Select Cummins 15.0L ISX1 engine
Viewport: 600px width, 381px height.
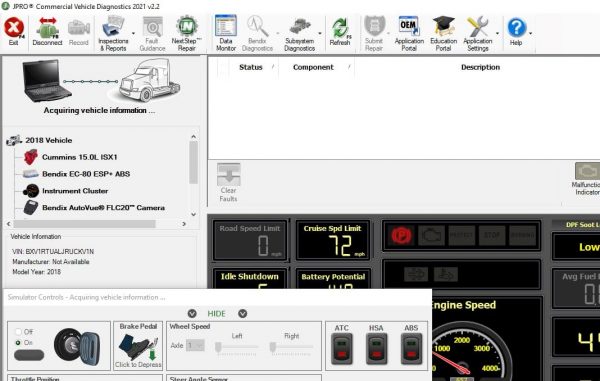[x=80, y=157]
